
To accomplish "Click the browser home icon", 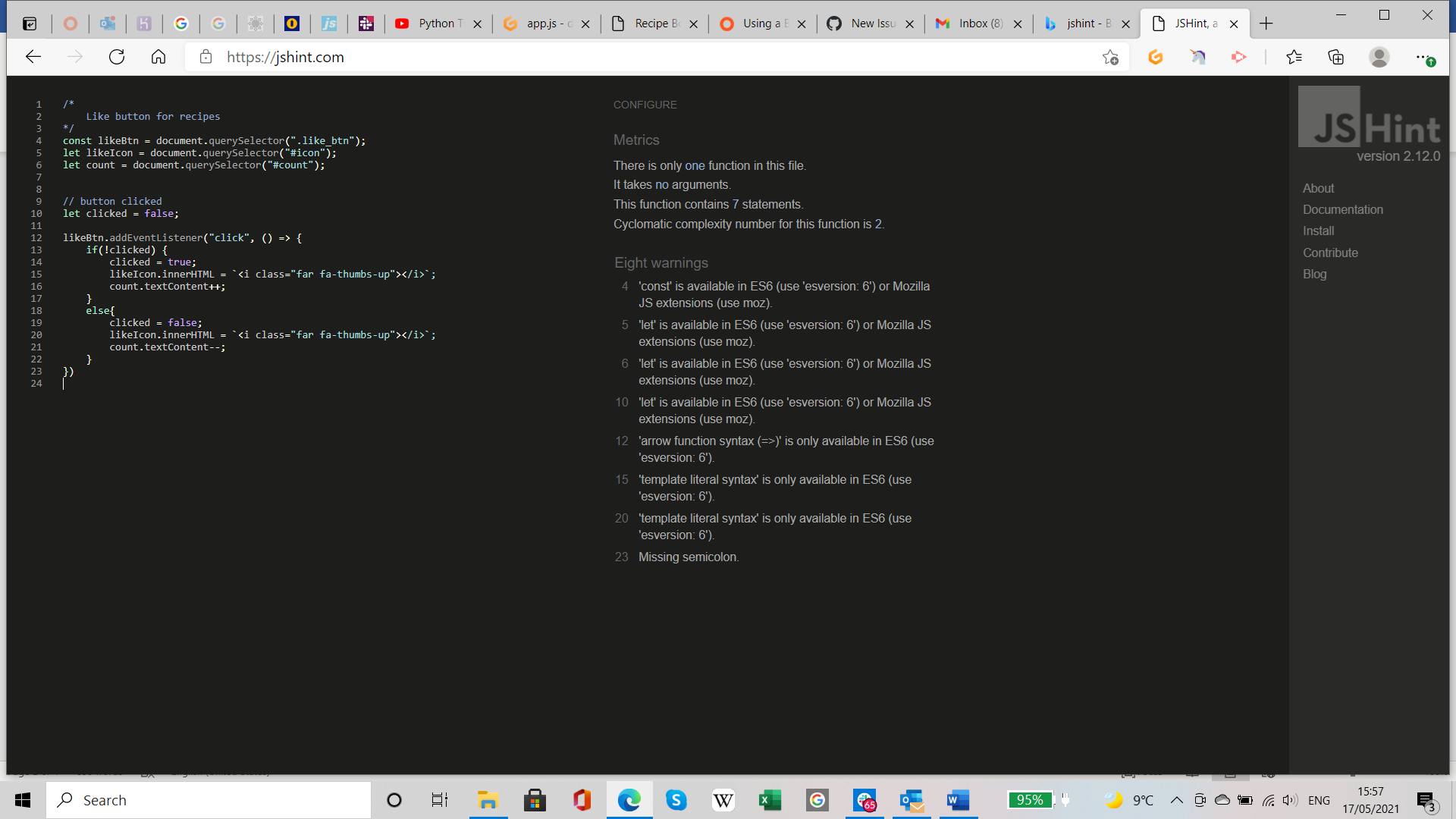I will (158, 57).
